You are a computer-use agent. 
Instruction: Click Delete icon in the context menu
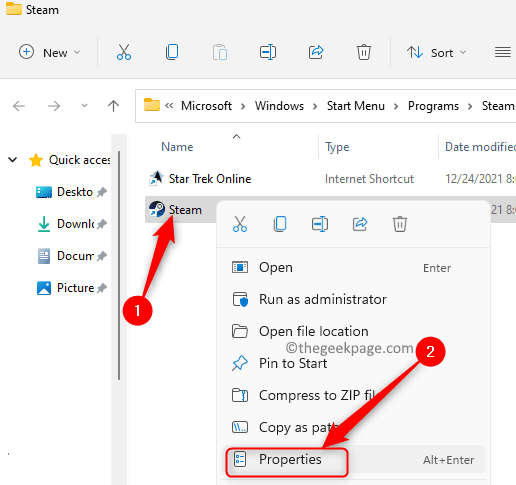coord(400,224)
